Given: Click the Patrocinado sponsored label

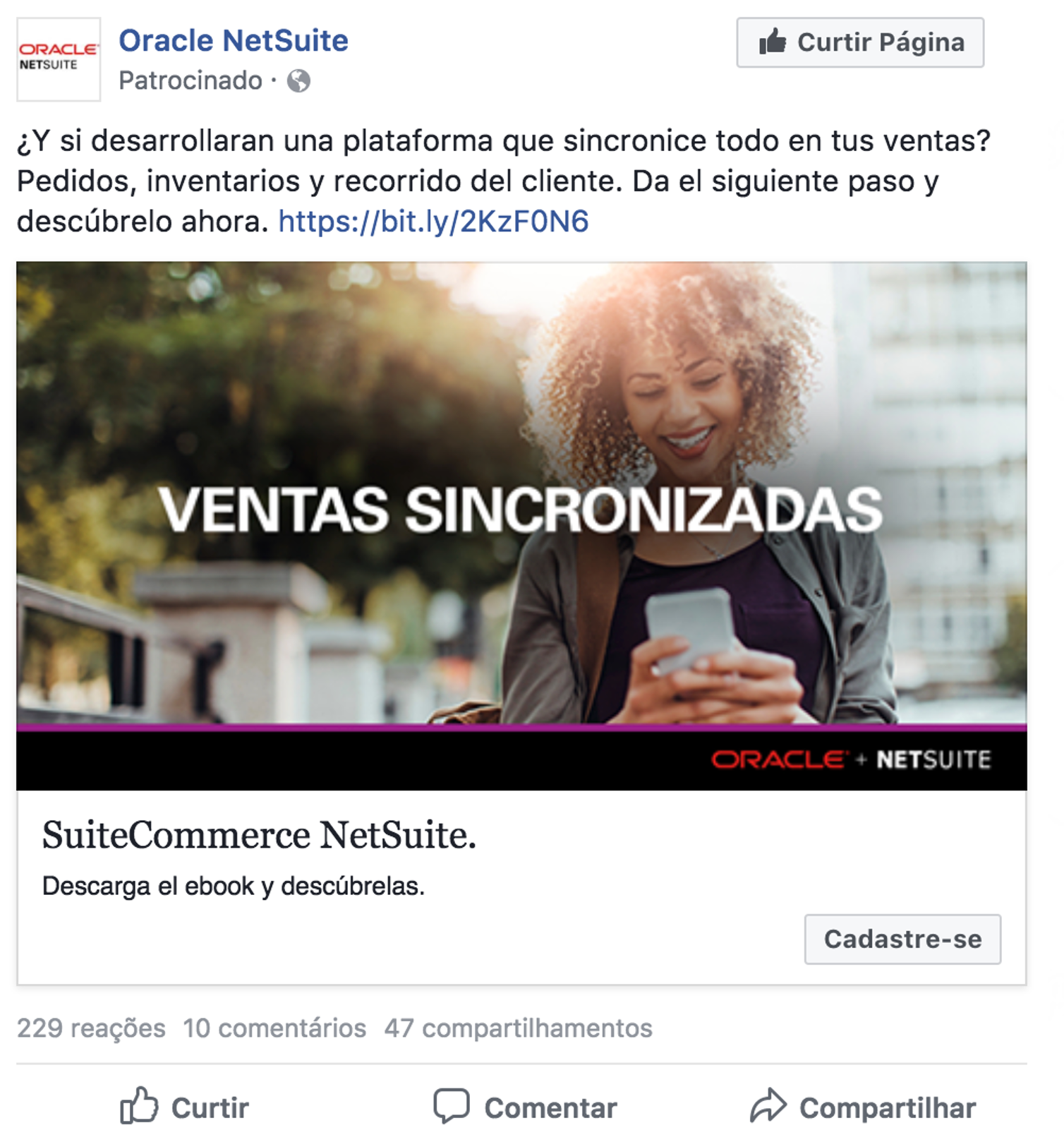Looking at the screenshot, I should tap(191, 81).
